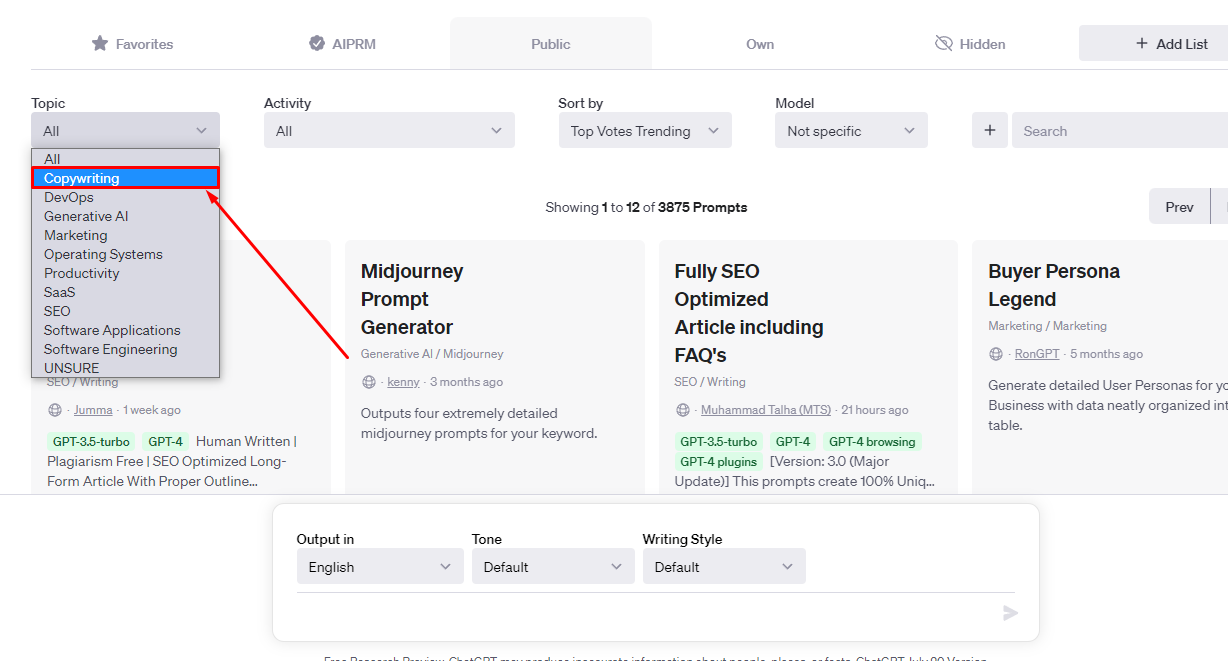
Task: Click the plus icon beside Search field
Action: (990, 131)
